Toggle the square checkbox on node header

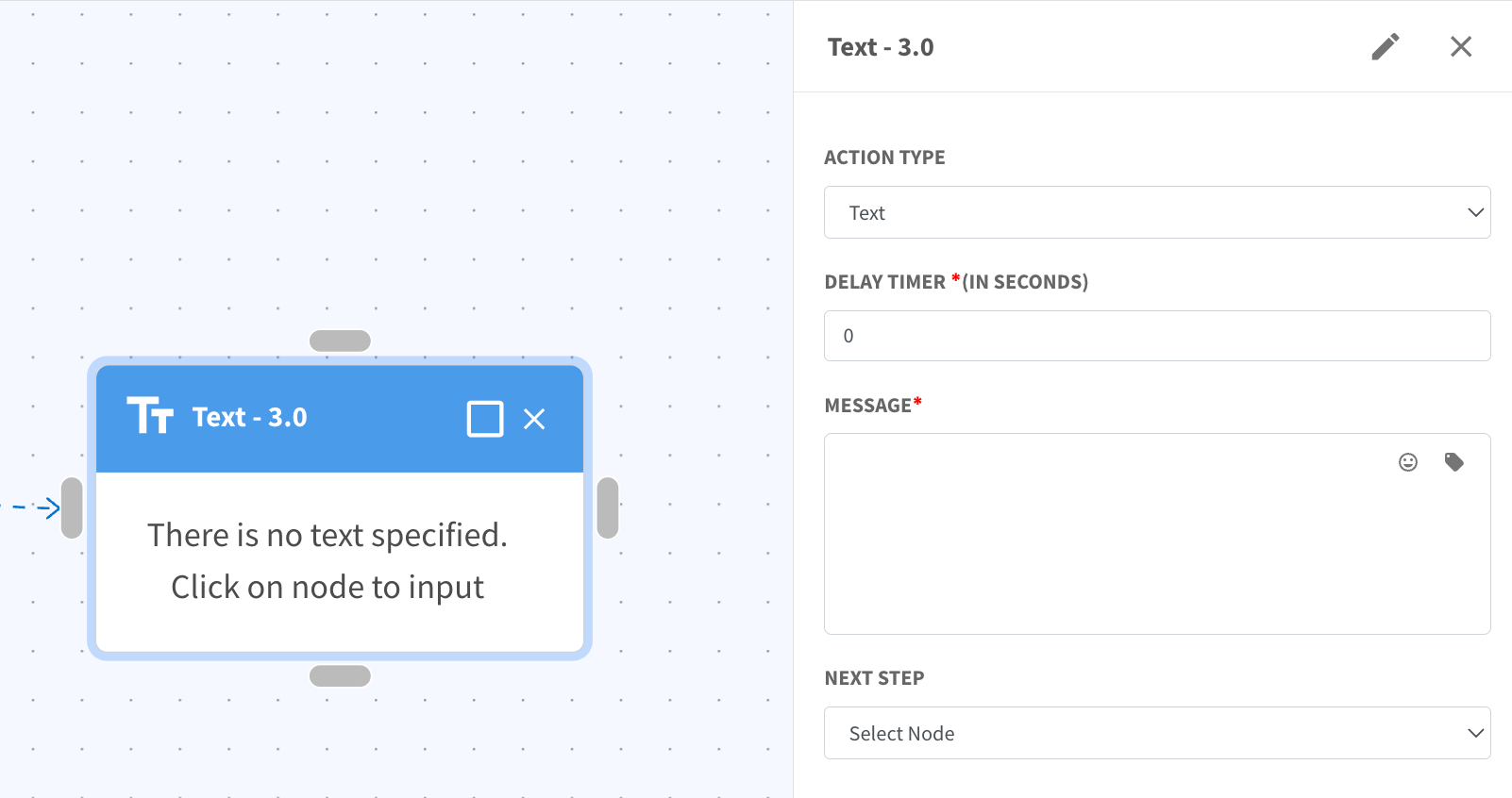point(485,419)
